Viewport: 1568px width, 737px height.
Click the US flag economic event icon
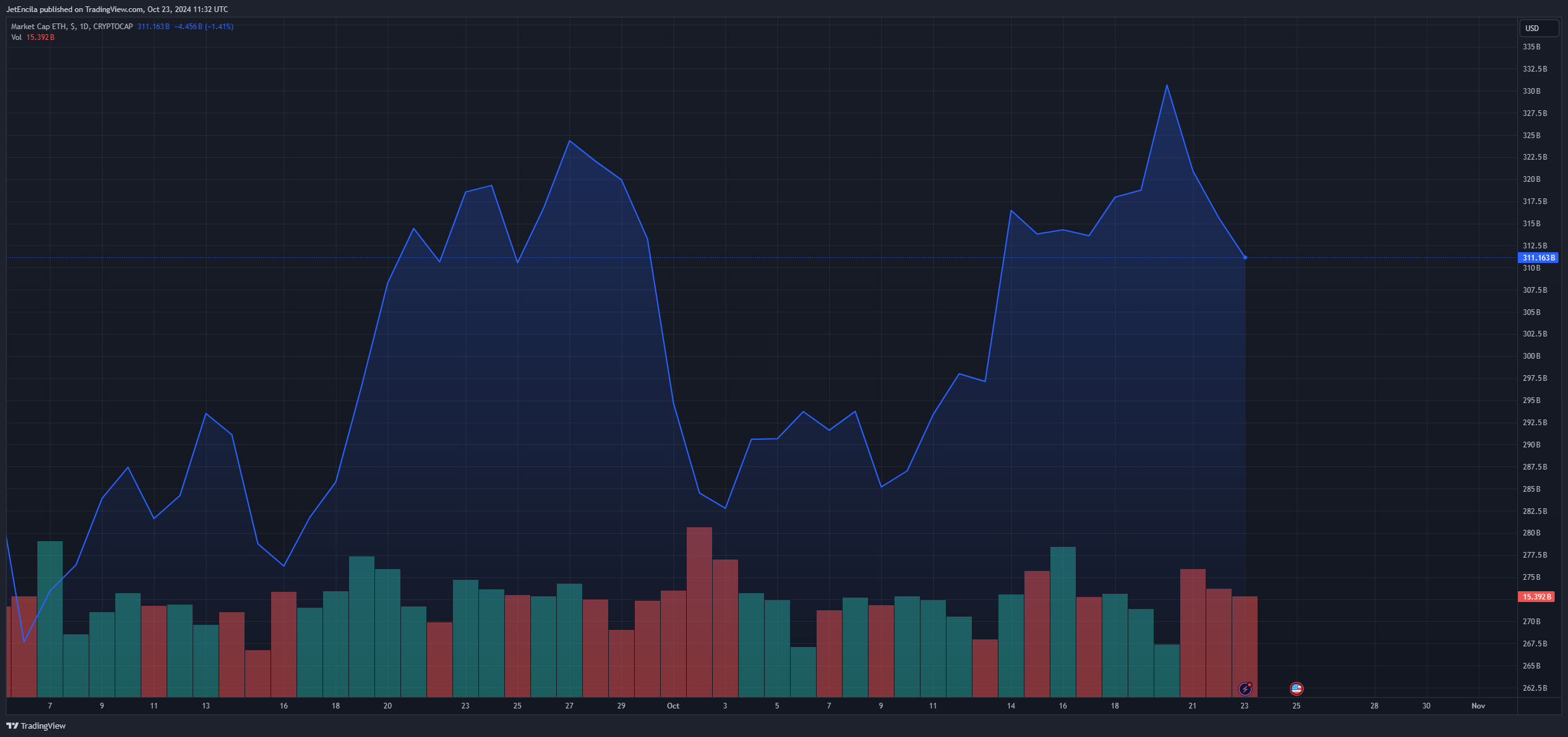pyautogui.click(x=1296, y=688)
